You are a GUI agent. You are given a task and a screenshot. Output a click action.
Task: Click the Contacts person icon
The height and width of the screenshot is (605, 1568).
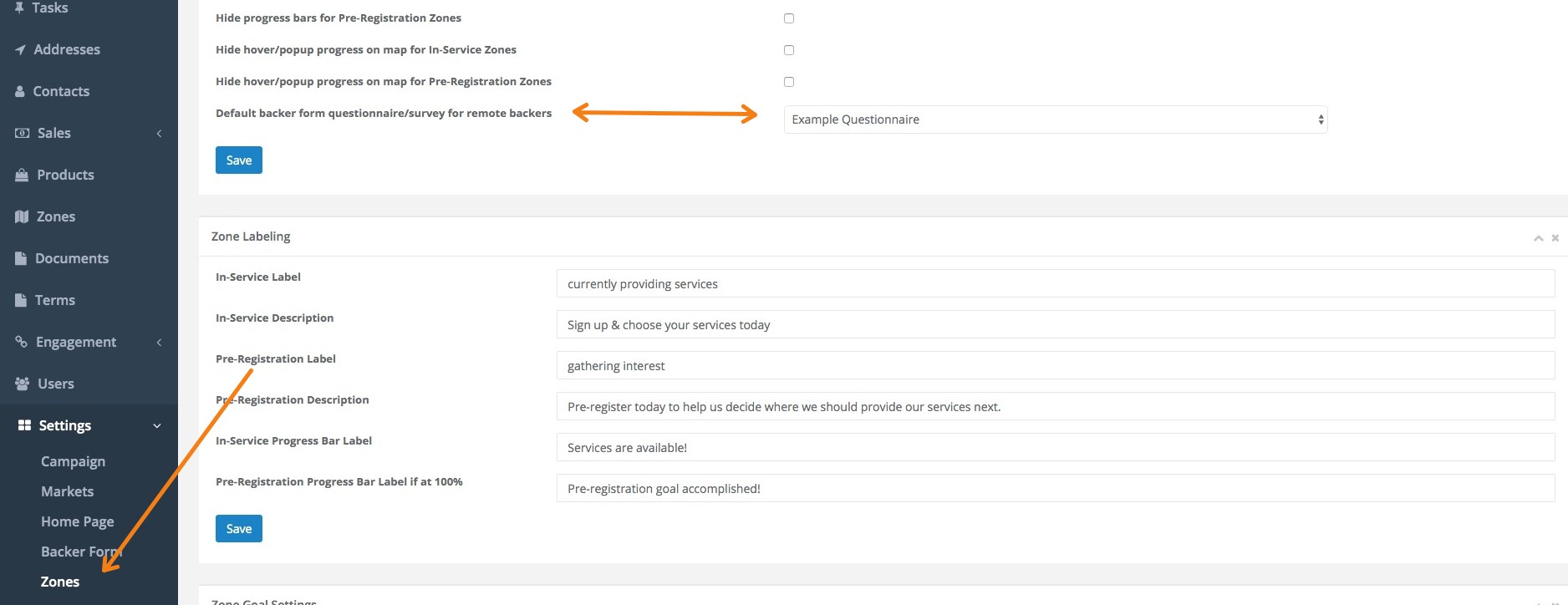click(x=20, y=92)
